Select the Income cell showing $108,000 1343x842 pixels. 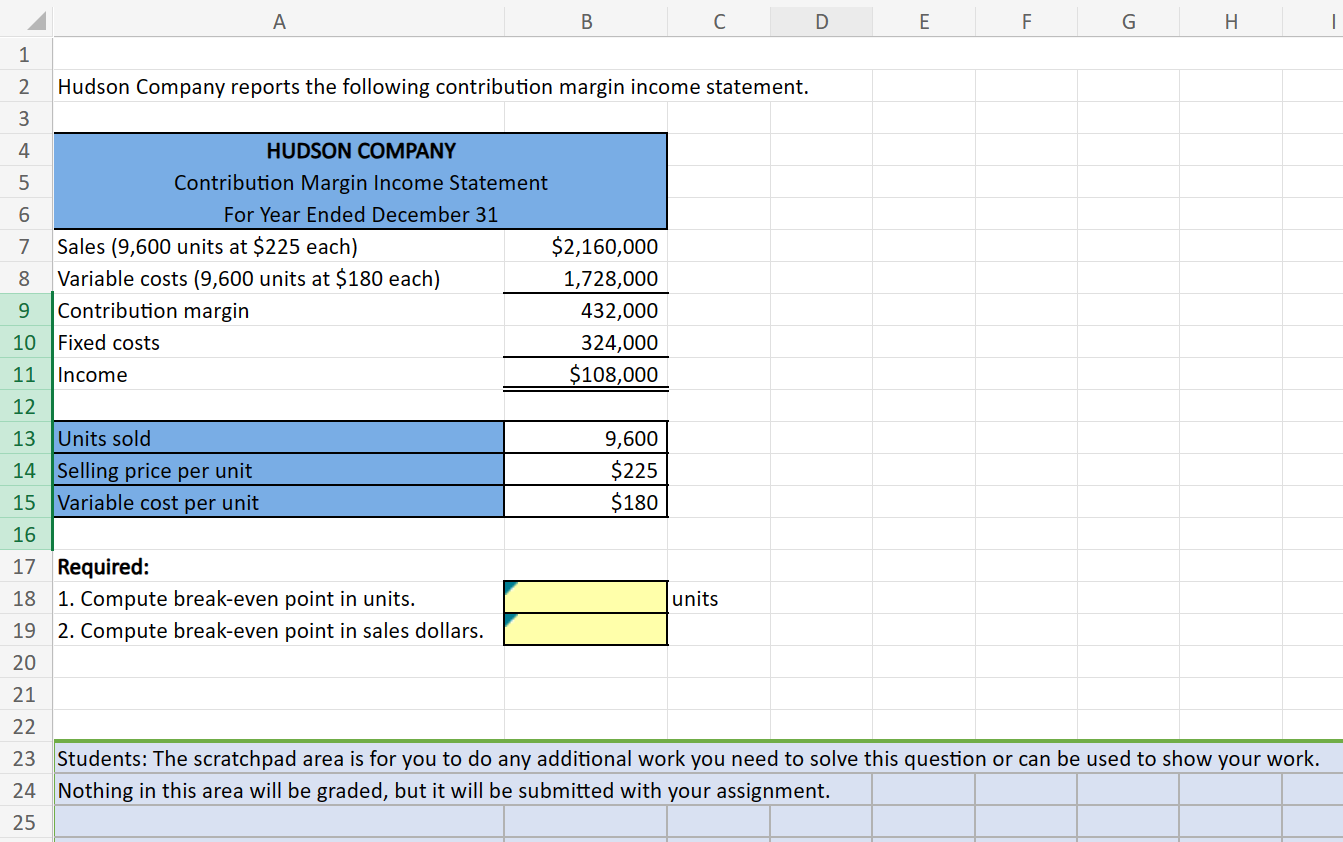[586, 374]
